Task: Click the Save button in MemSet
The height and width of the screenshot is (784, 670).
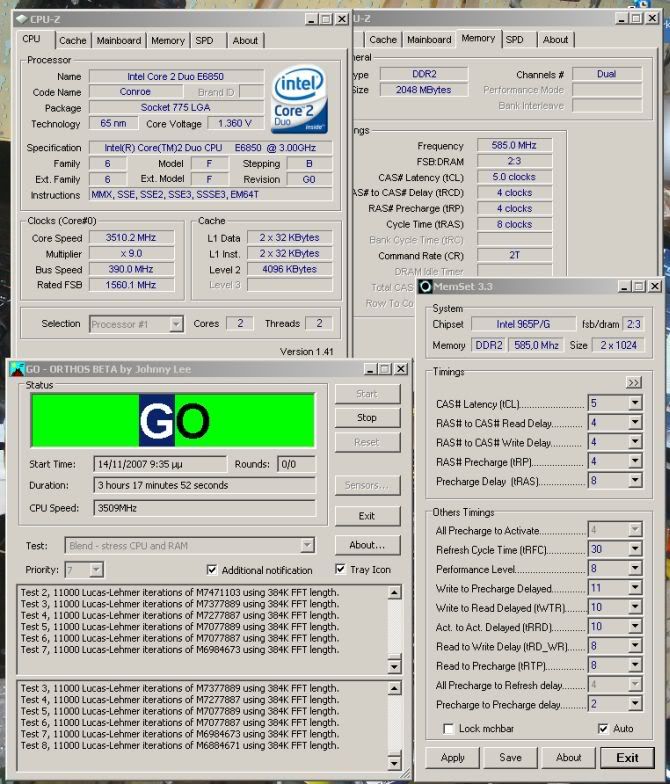Action: tap(510, 758)
